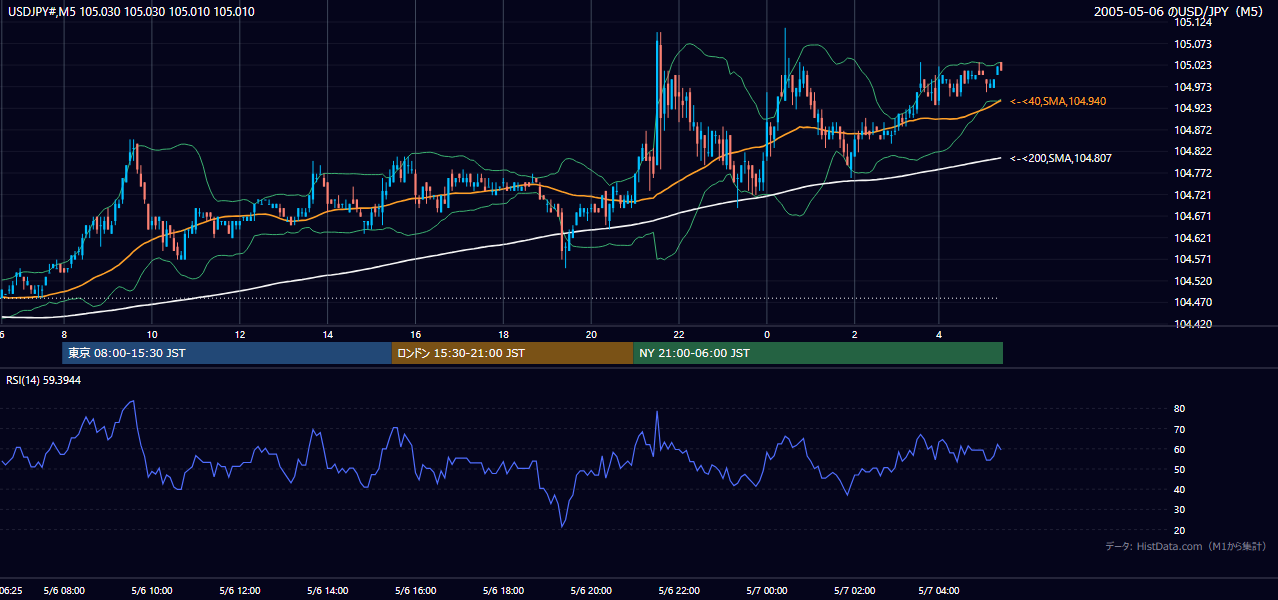
Task: Click price level 104.420 on the axis
Action: (x=1193, y=324)
